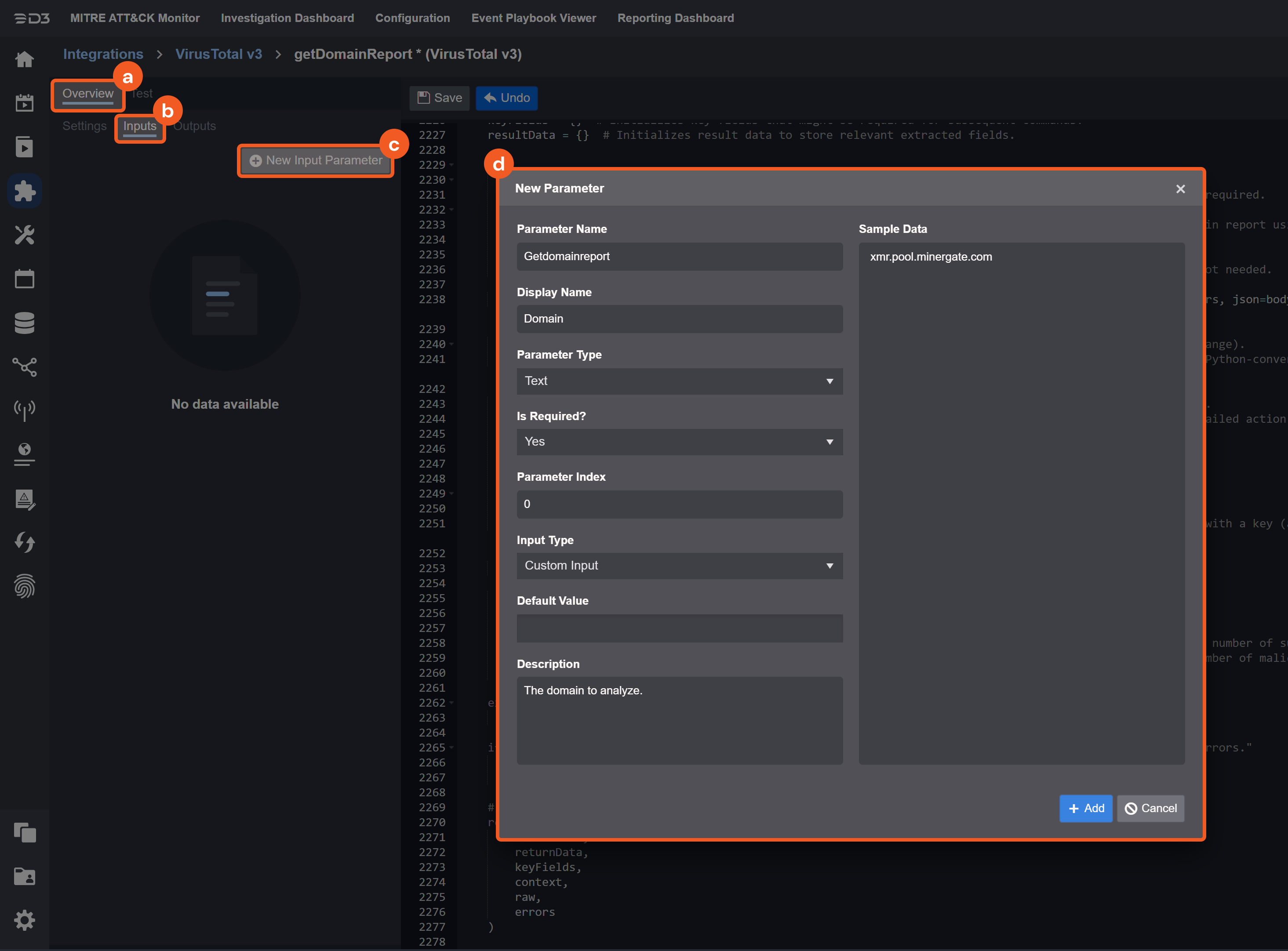Open the calendar icon in sidebar

coord(24,279)
